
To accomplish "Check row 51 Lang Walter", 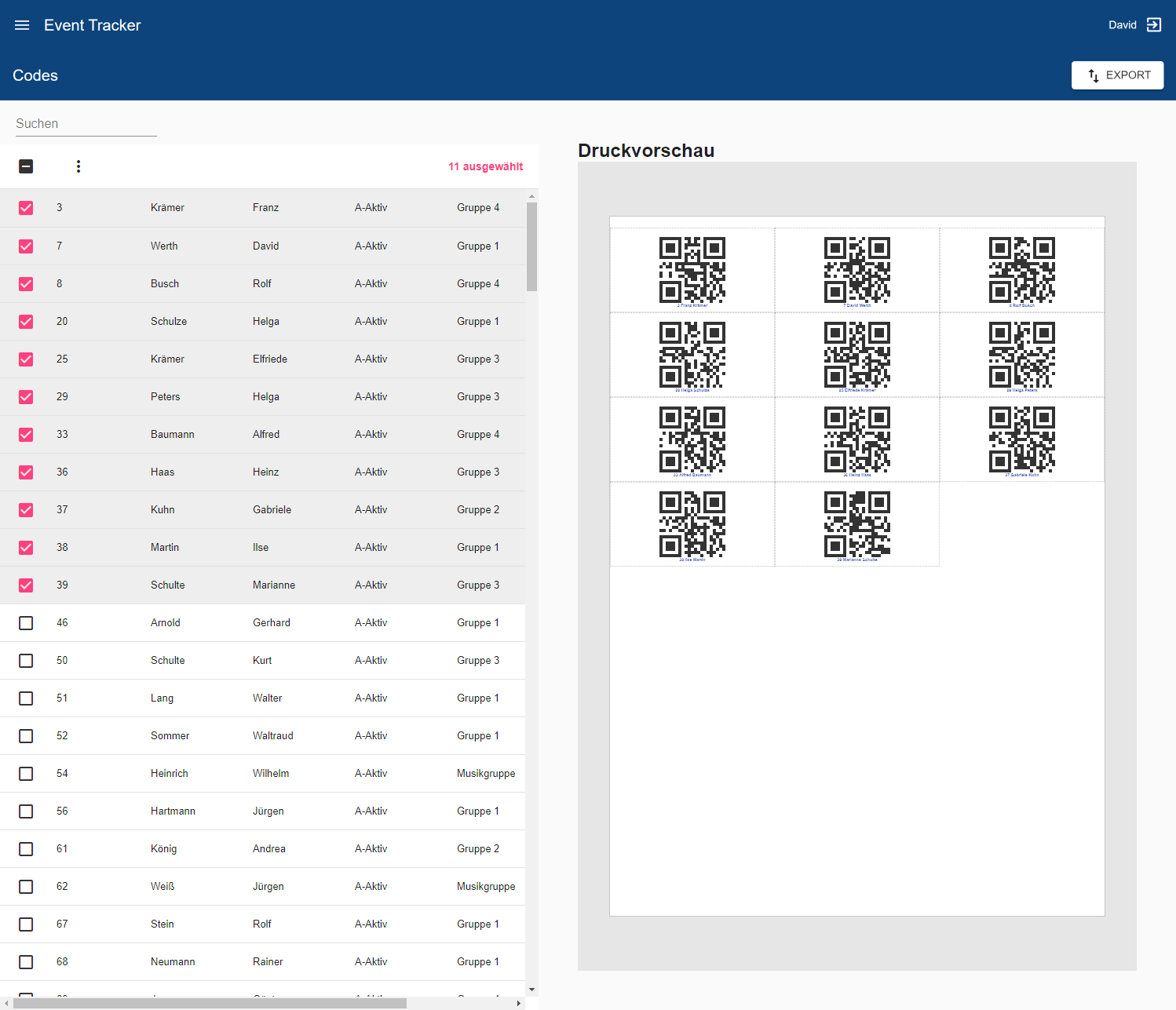I will click(x=26, y=698).
